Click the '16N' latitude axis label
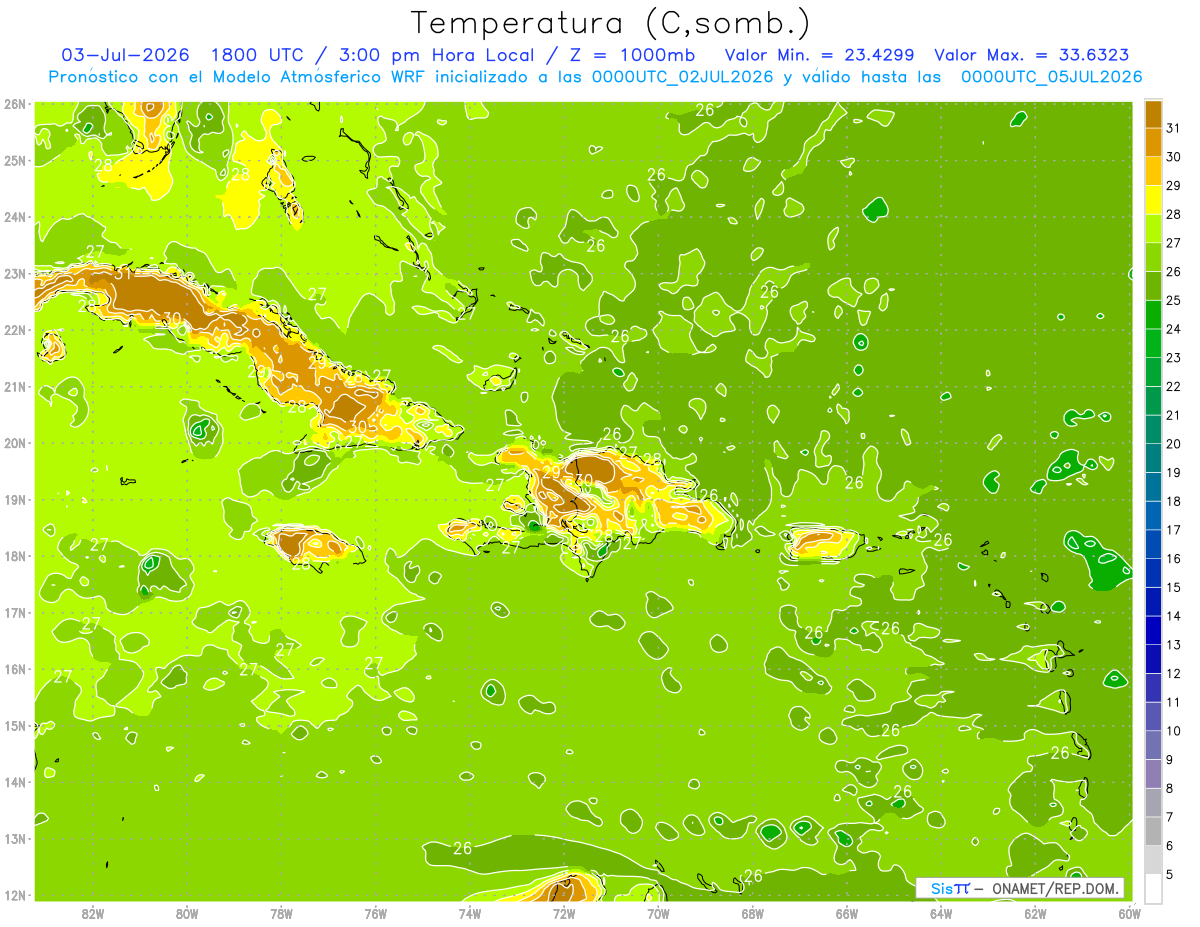 coord(14,669)
